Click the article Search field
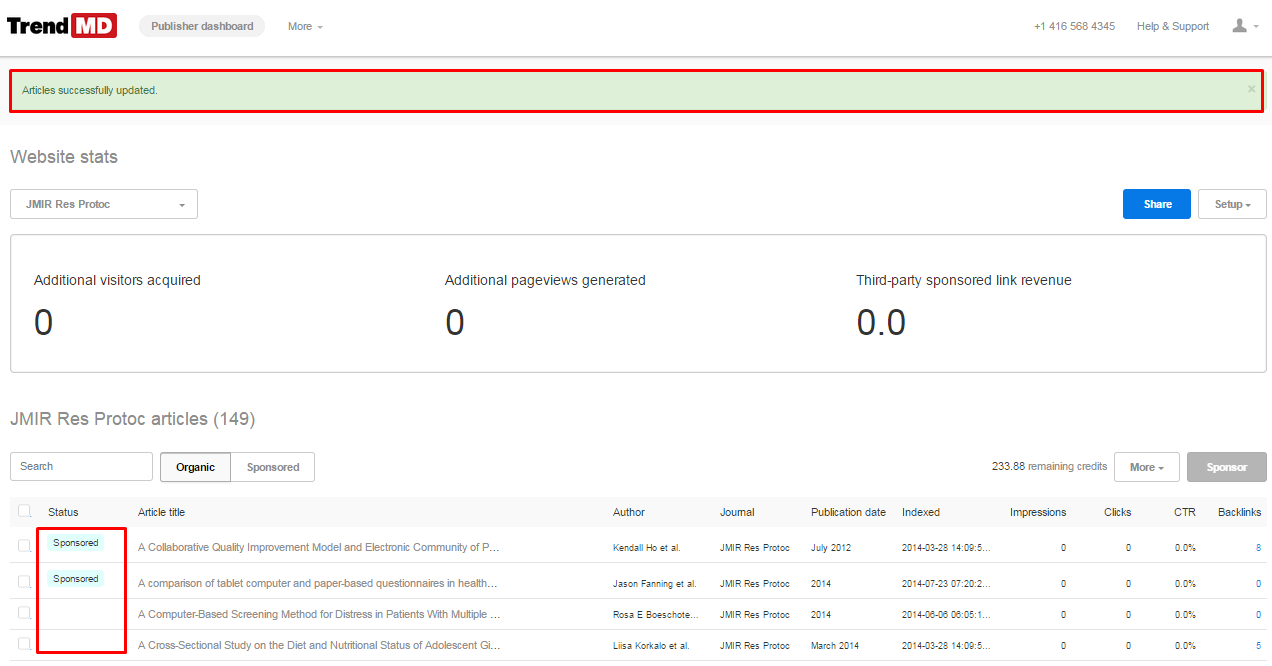The image size is (1272, 666). (x=81, y=466)
